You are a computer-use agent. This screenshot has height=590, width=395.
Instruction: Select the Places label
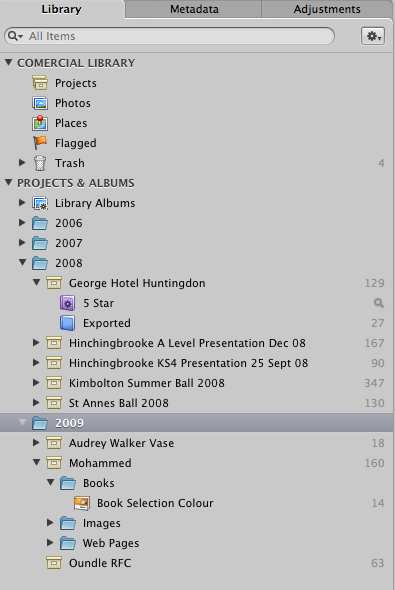[x=71, y=123]
